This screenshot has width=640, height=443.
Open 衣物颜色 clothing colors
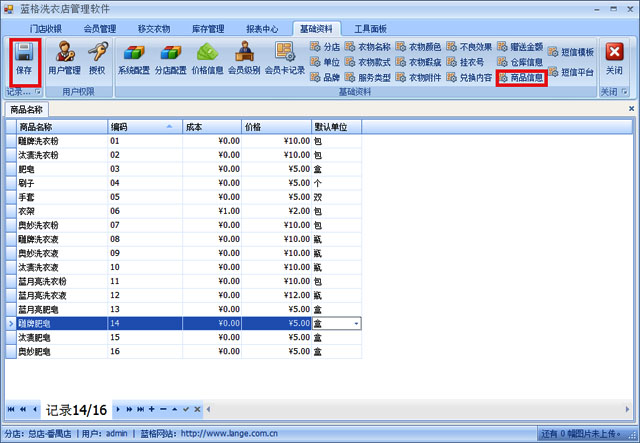point(418,47)
